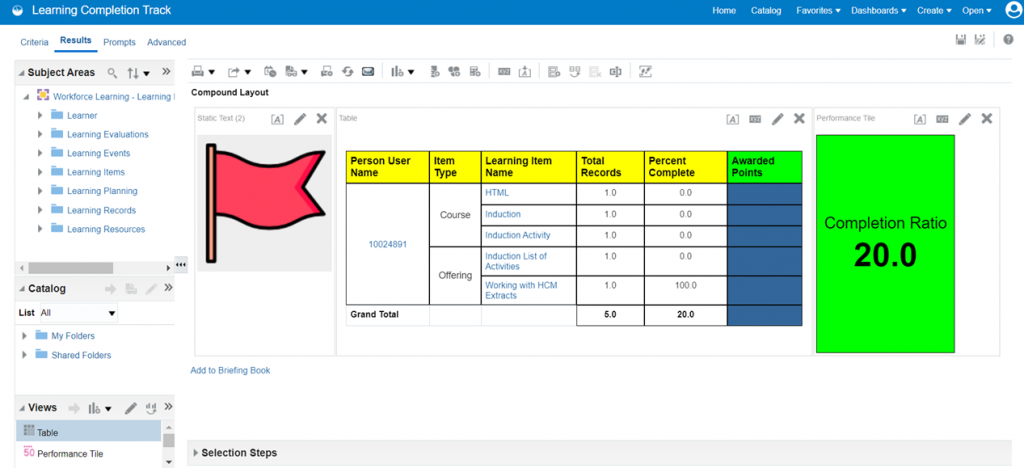Switch to the Prompts tab
The image size is (1024, 468).
pyautogui.click(x=120, y=42)
